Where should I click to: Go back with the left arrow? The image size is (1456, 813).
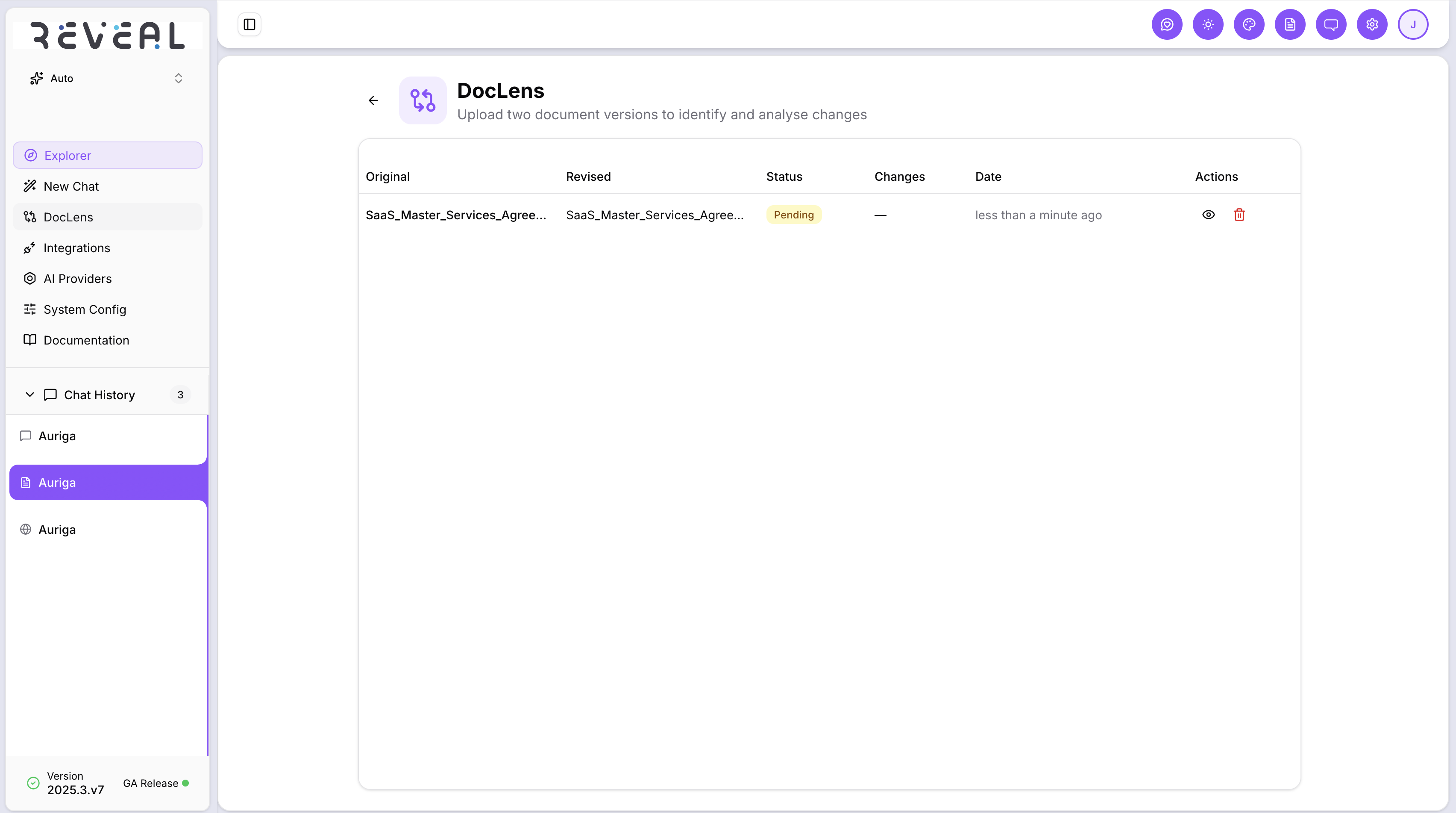point(373,100)
